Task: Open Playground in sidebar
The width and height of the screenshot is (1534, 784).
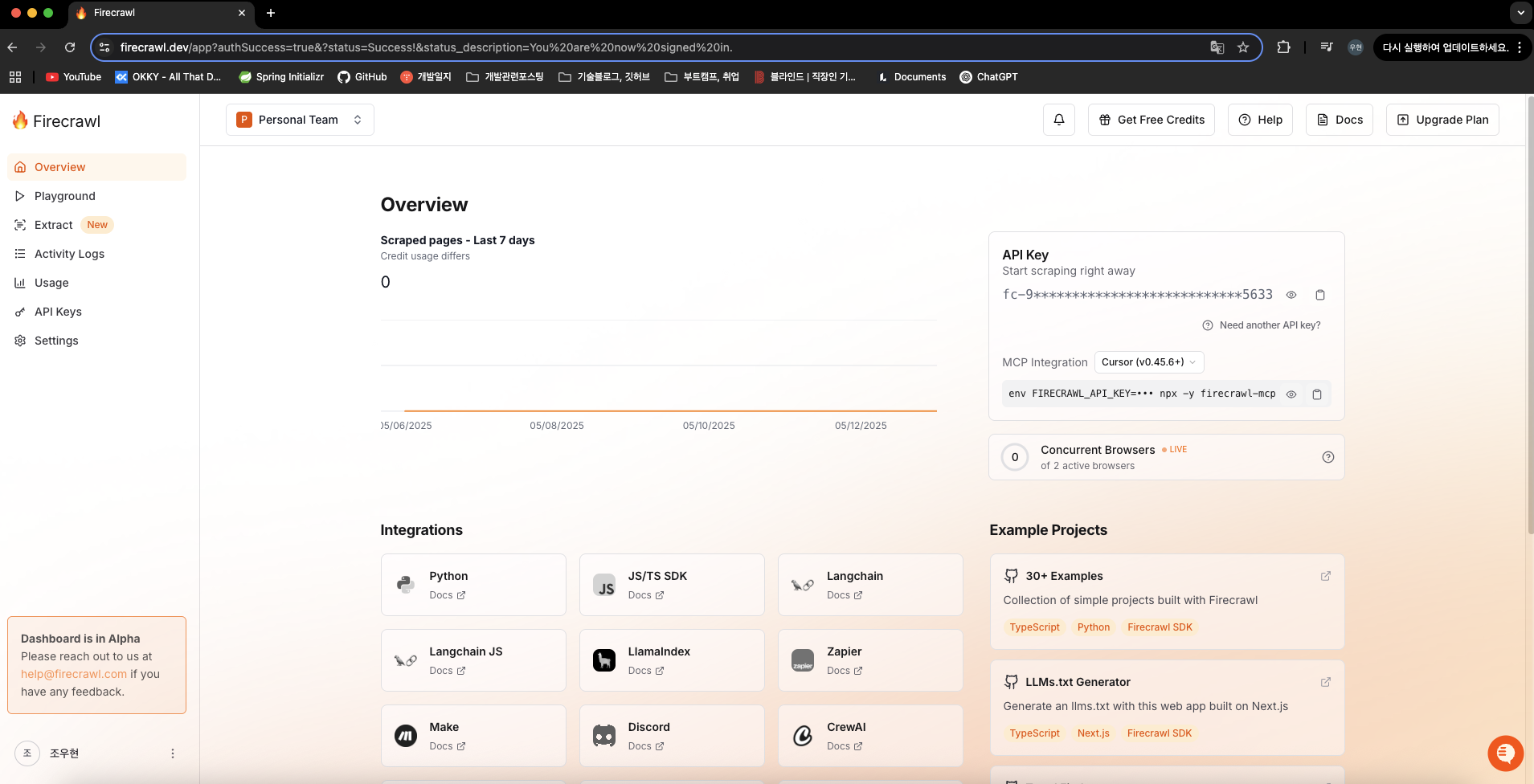Action: point(96,196)
